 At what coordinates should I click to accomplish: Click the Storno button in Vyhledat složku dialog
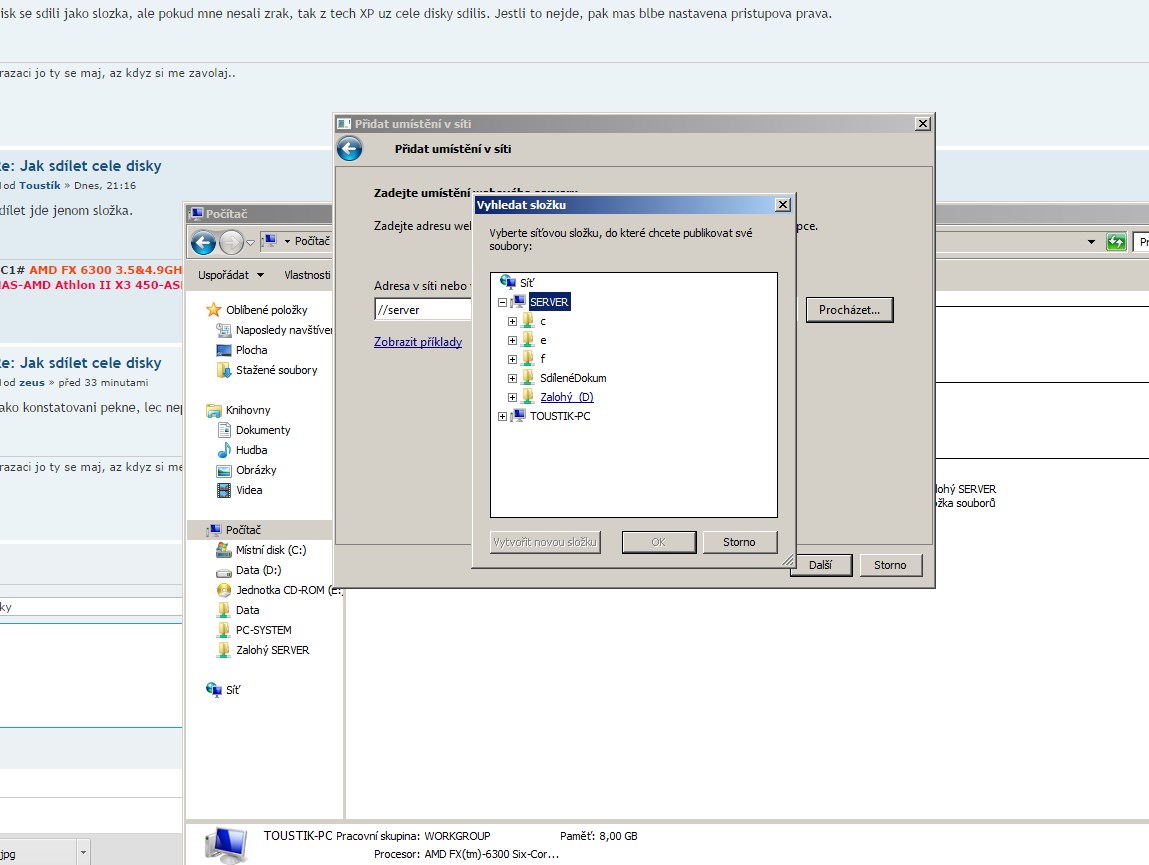click(739, 542)
